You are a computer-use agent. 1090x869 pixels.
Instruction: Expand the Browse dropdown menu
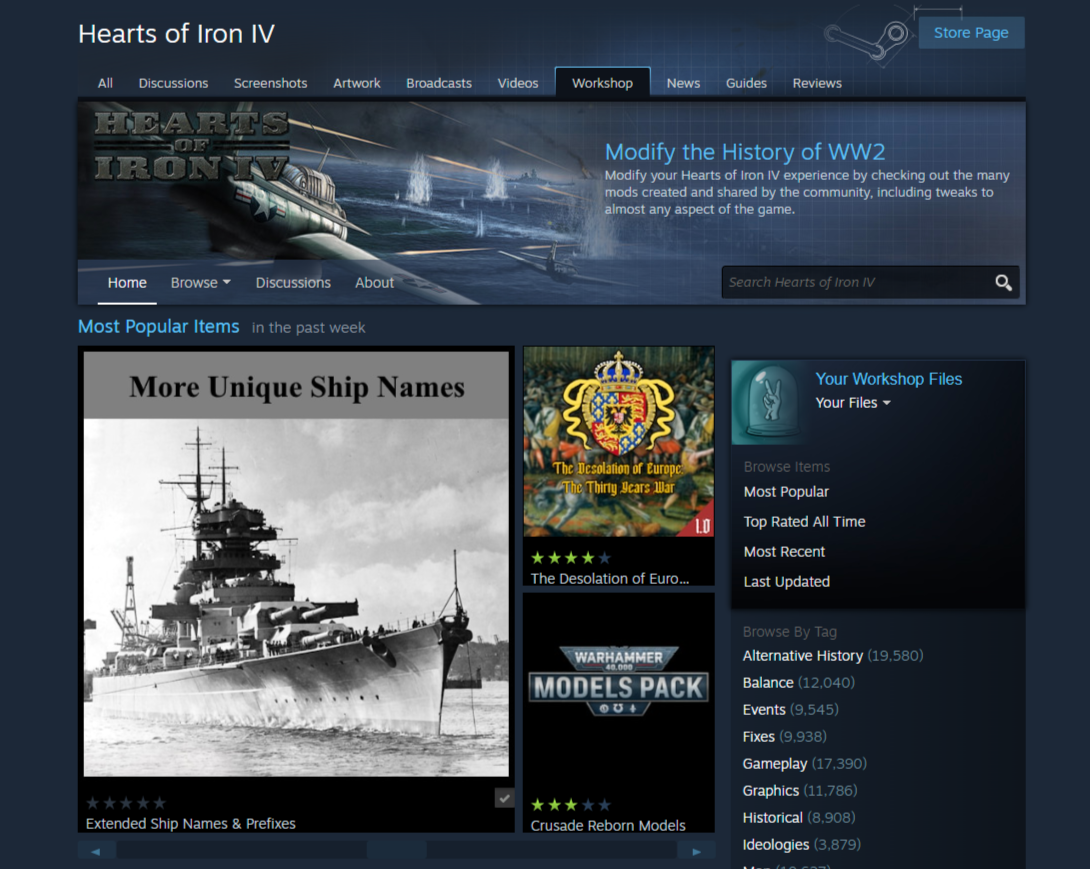click(x=200, y=283)
